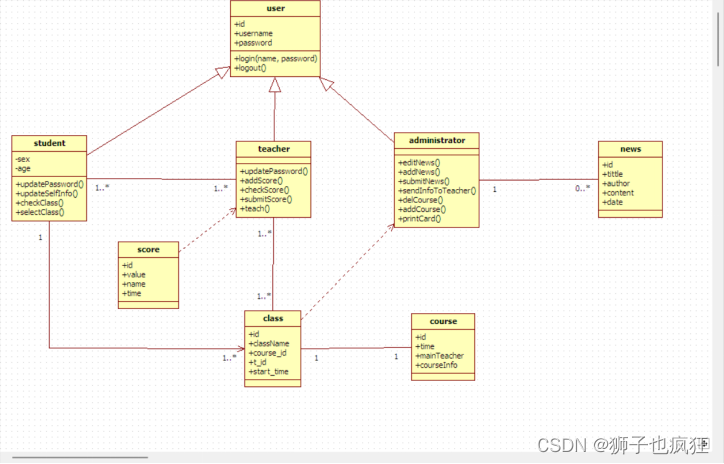Select the +printCard() operation
724x464 pixels.
419,218
